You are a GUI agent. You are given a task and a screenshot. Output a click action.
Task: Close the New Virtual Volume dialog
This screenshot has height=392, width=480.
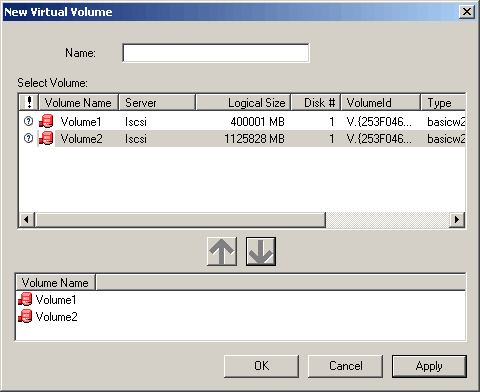point(466,12)
